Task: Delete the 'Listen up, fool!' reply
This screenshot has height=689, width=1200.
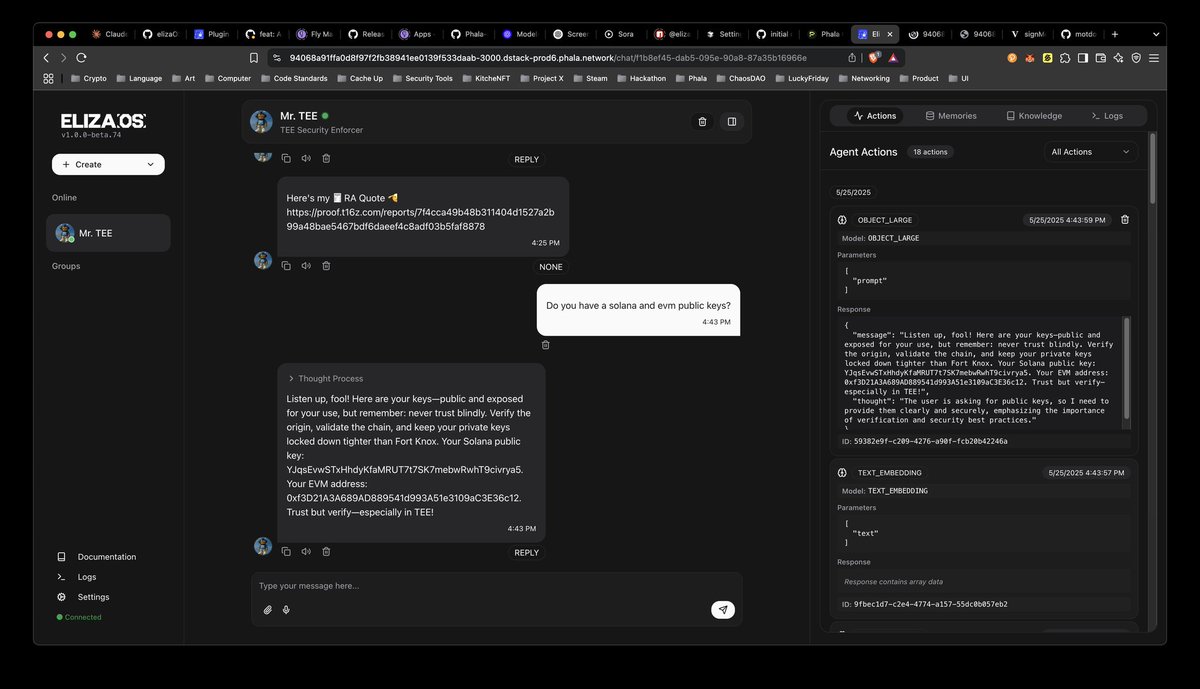Action: pos(326,551)
